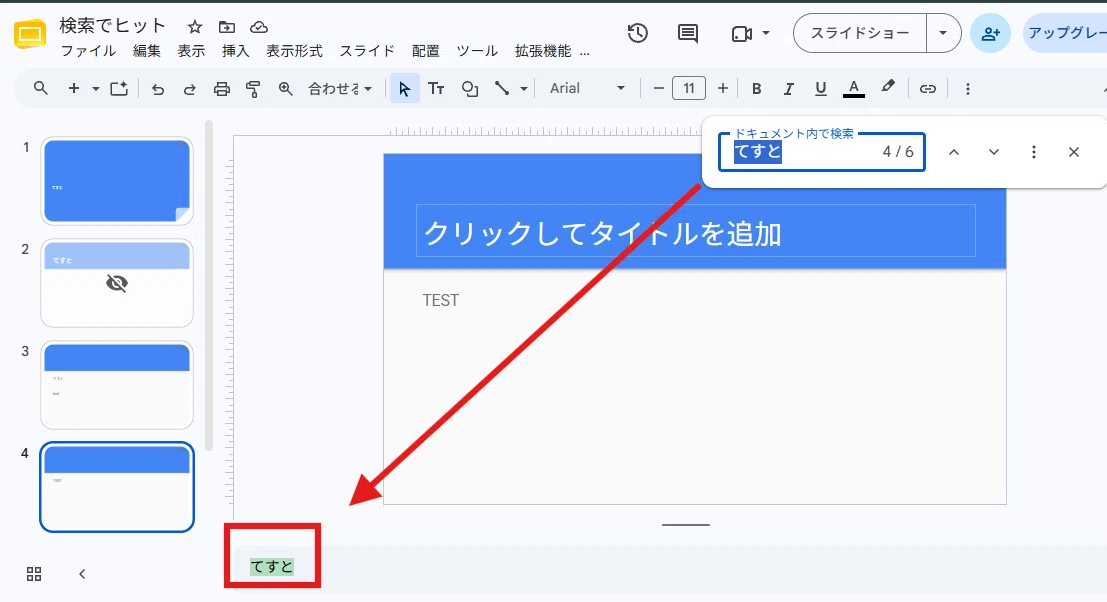
Task: Open search box more options dots
Action: [x=1034, y=152]
